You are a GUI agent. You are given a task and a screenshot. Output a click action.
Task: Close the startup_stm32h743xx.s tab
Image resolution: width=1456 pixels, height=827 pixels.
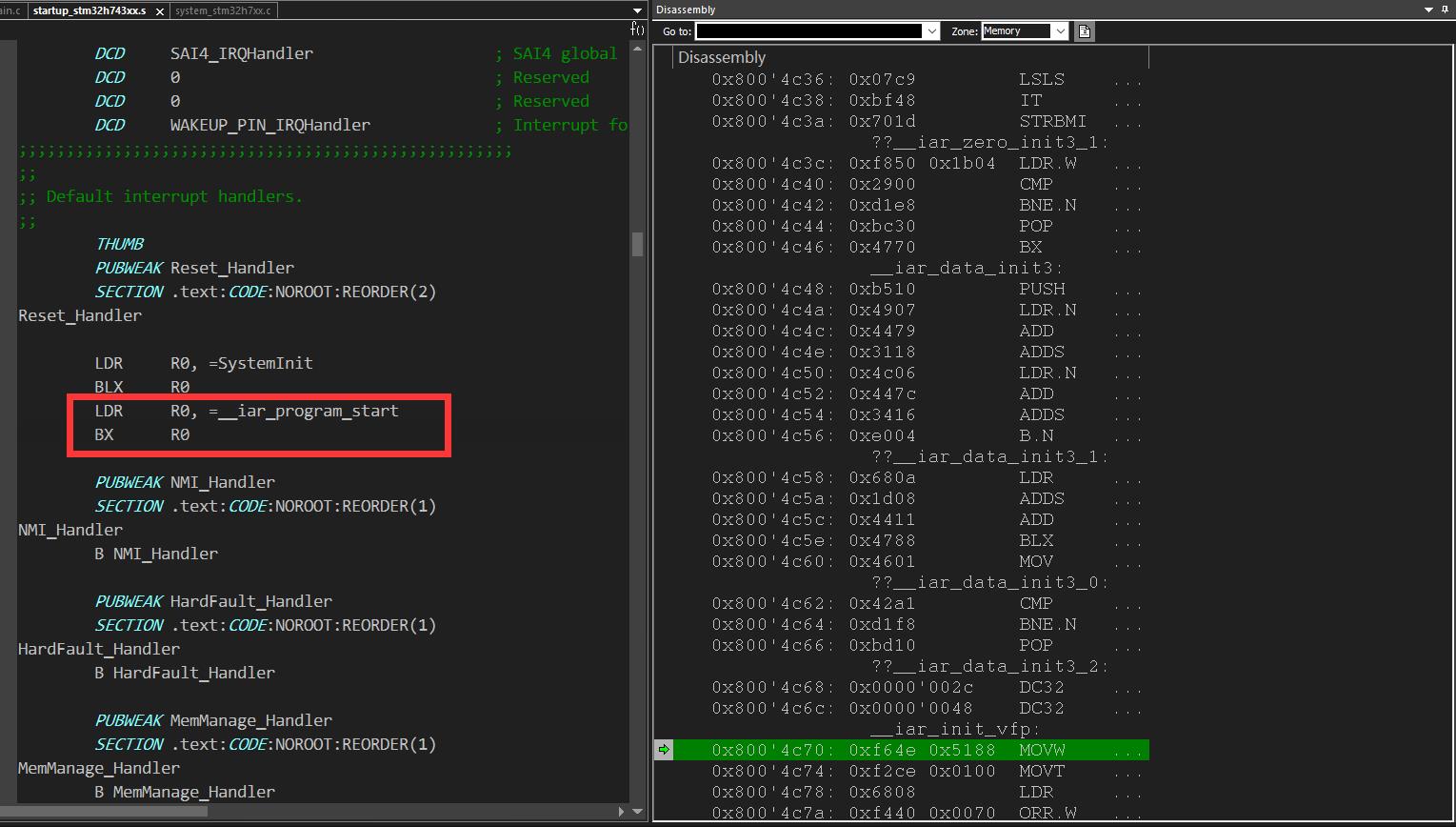pyautogui.click(x=158, y=11)
